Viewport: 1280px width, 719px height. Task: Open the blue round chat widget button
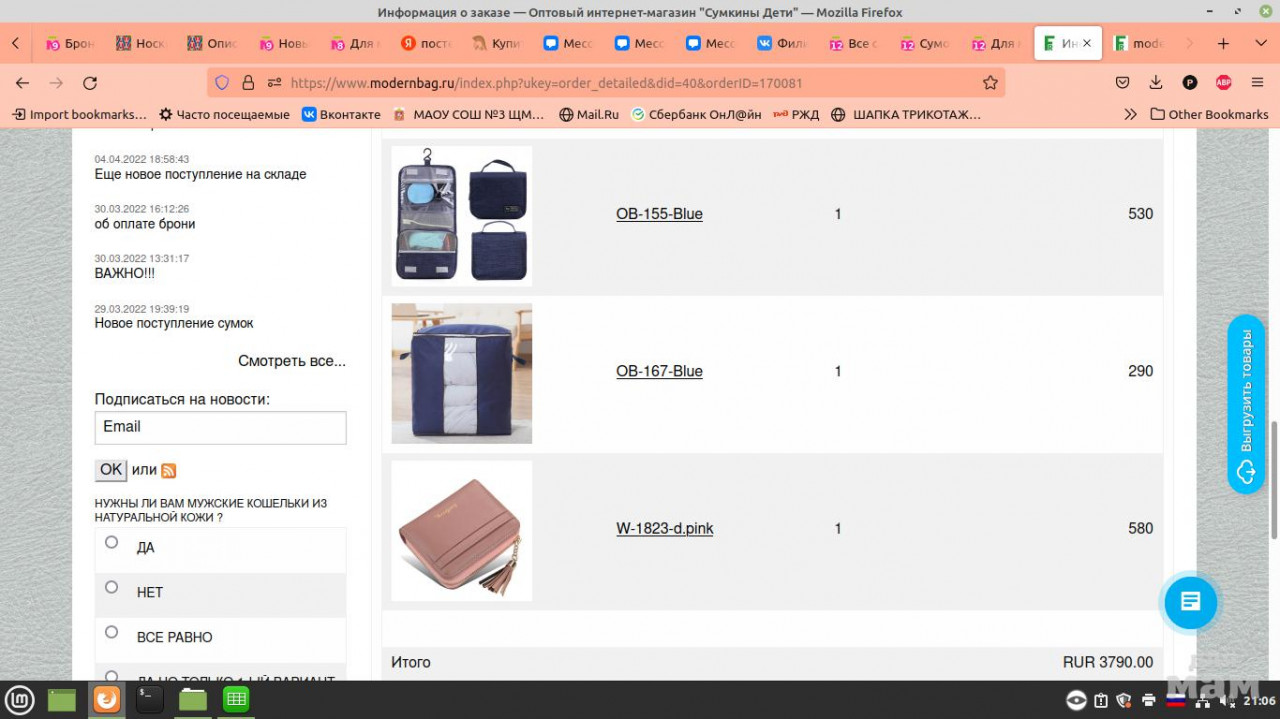click(1190, 601)
